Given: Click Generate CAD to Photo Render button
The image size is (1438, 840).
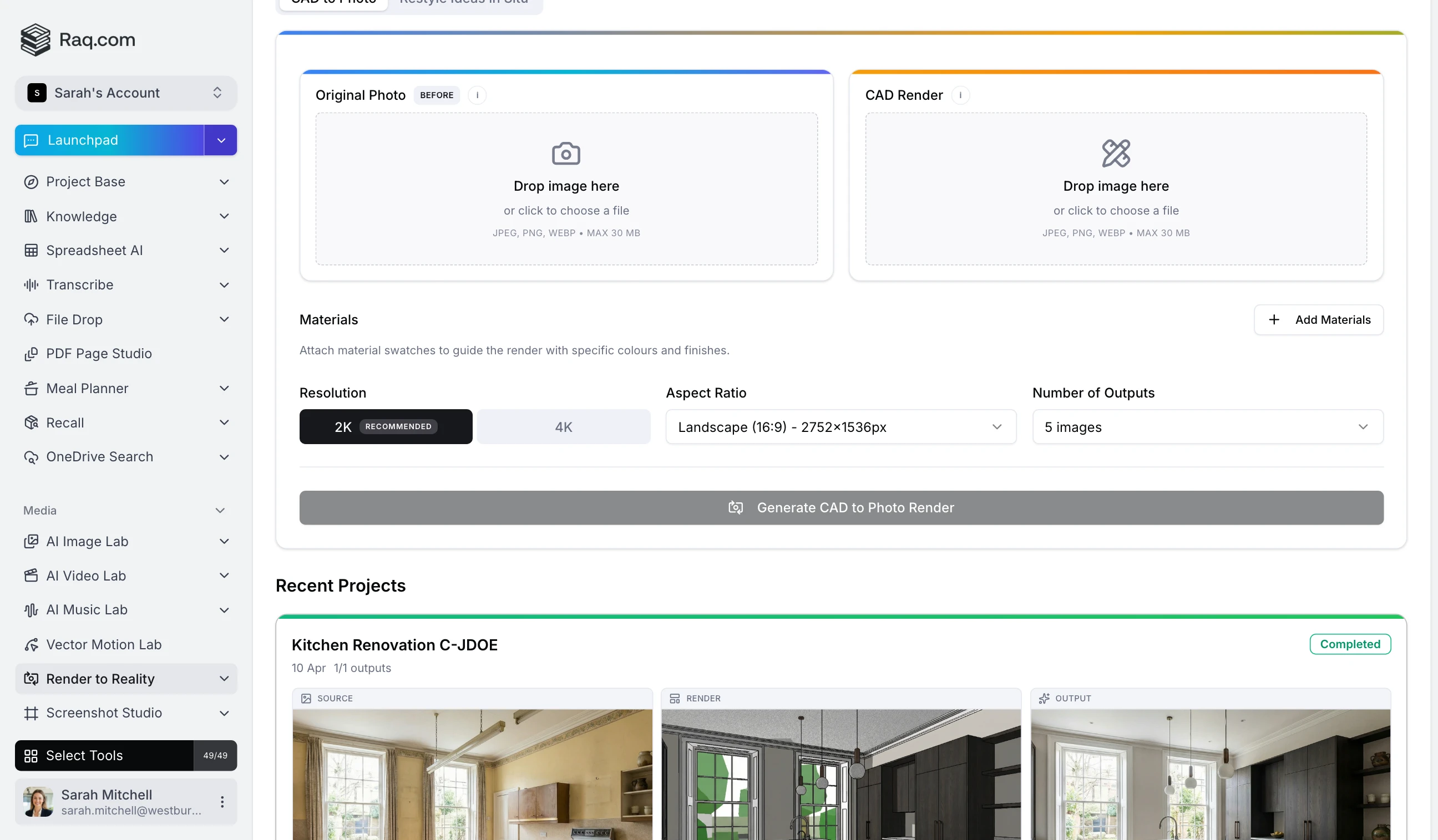Looking at the screenshot, I should (840, 507).
